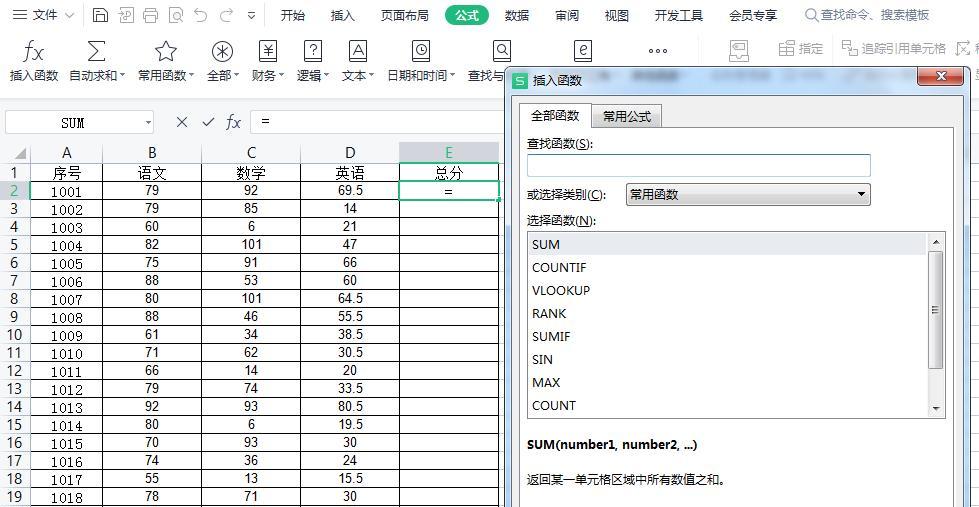The width and height of the screenshot is (979, 507).
Task: Open the Text (文本) functions icon
Action: pyautogui.click(x=358, y=51)
